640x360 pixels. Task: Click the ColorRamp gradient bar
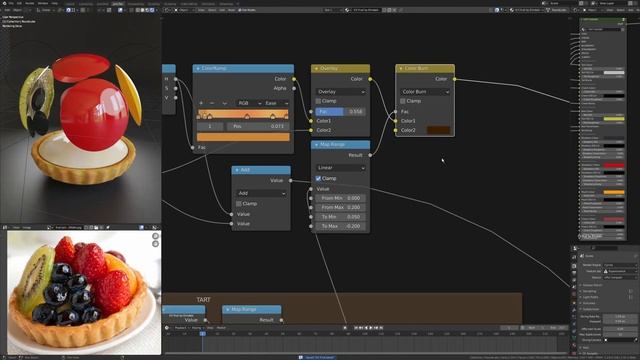243,114
